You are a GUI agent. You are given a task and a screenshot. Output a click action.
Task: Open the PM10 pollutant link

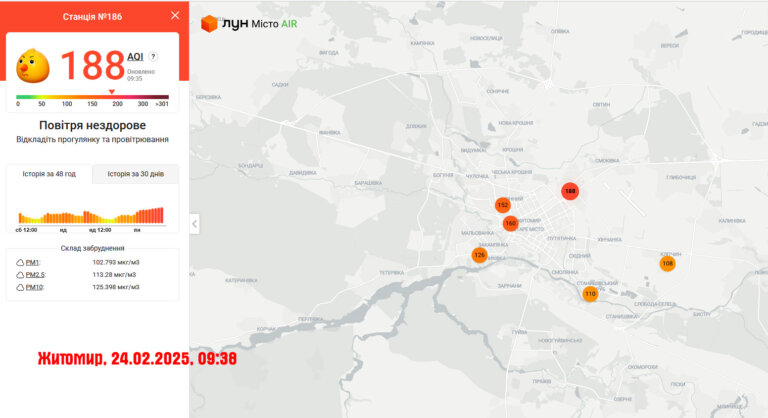pyautogui.click(x=34, y=287)
